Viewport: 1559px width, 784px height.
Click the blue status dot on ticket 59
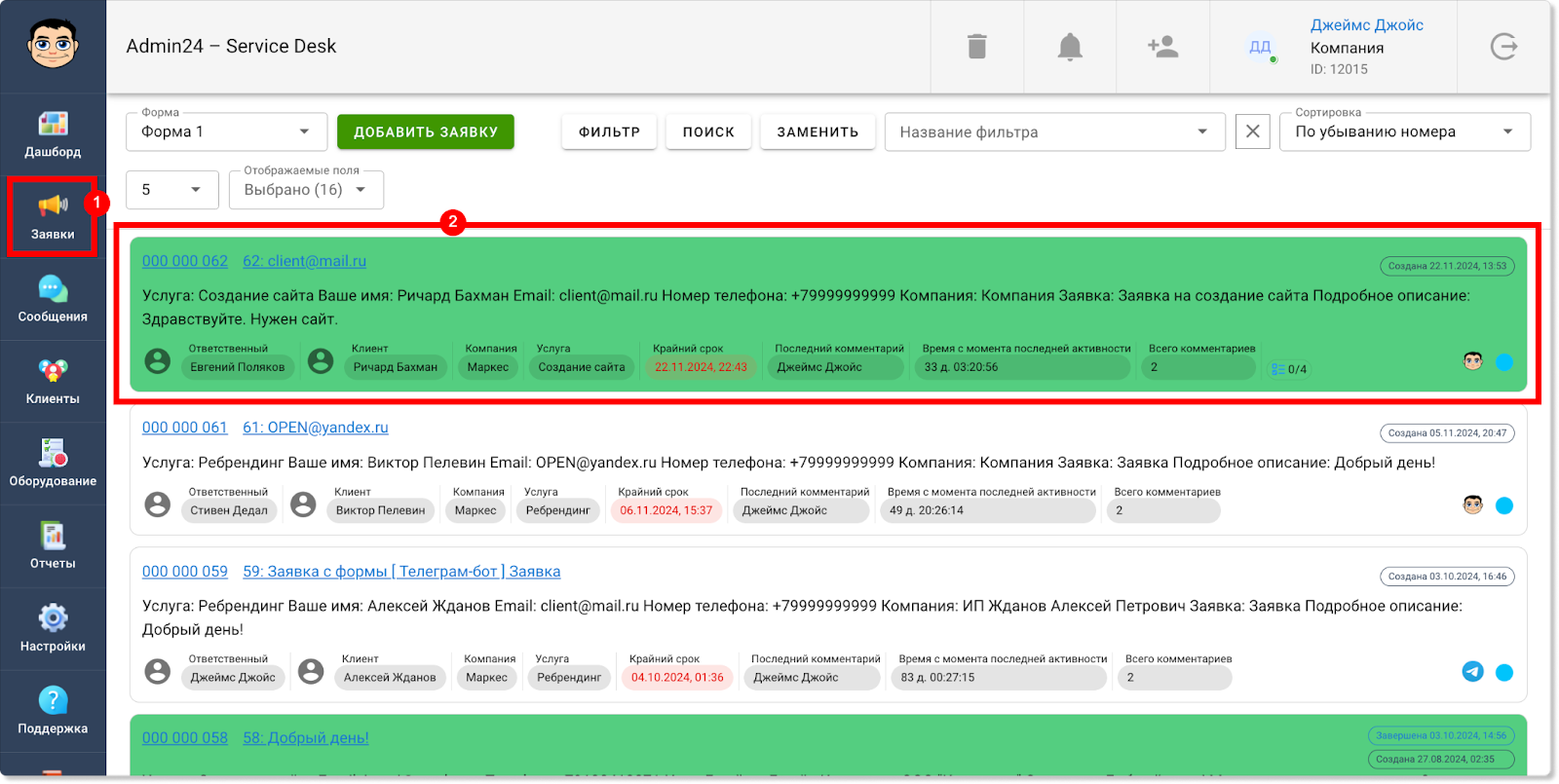click(1504, 672)
